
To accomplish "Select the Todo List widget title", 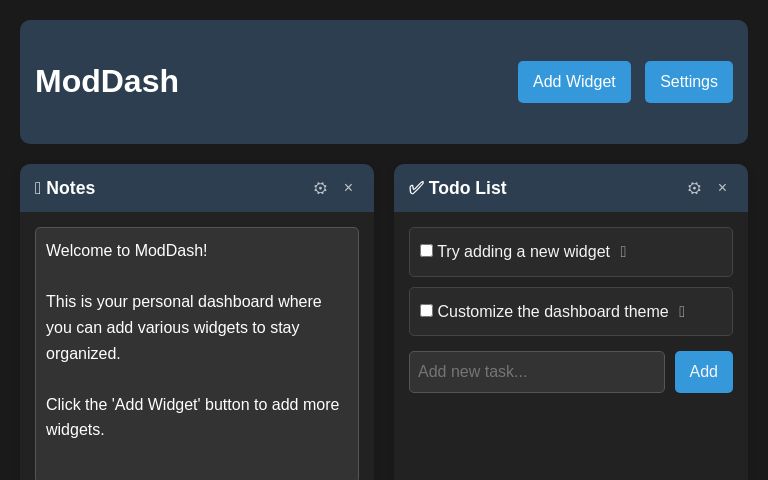I will point(467,188).
